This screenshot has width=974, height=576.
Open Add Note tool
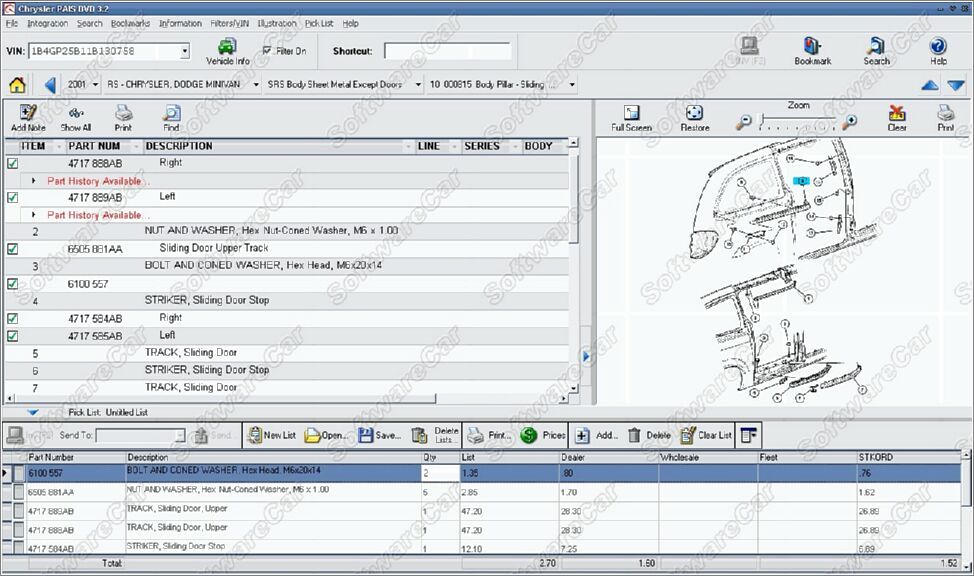click(28, 118)
